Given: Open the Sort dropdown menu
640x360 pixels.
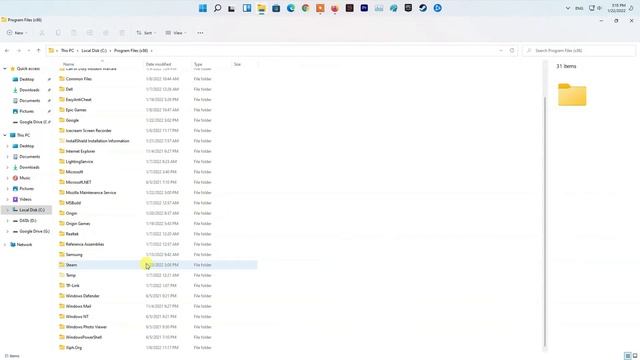Looking at the screenshot, I should tap(146, 33).
